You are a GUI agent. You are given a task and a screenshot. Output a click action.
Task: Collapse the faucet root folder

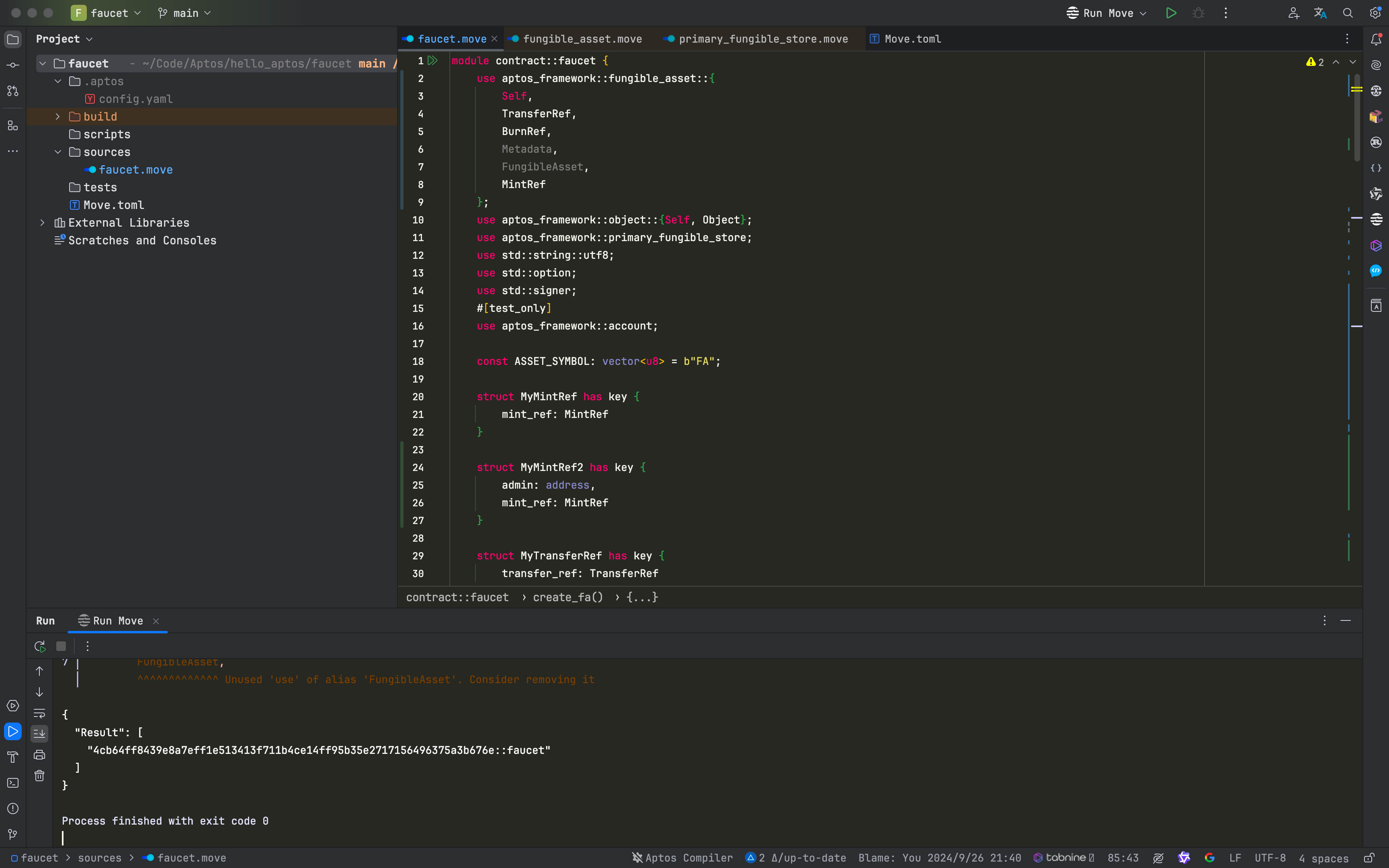43,63
